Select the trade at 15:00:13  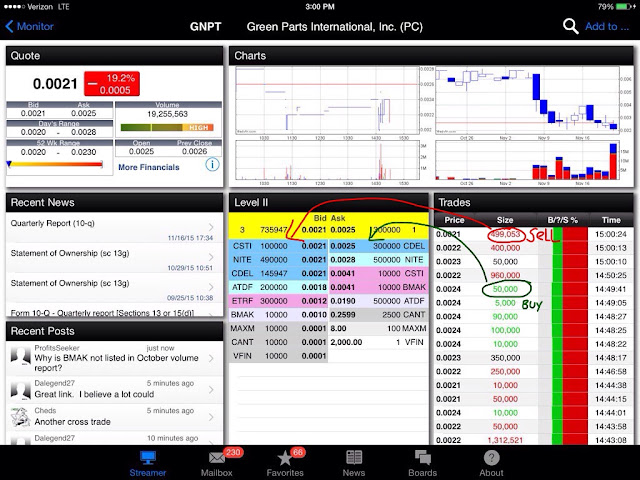534,248
